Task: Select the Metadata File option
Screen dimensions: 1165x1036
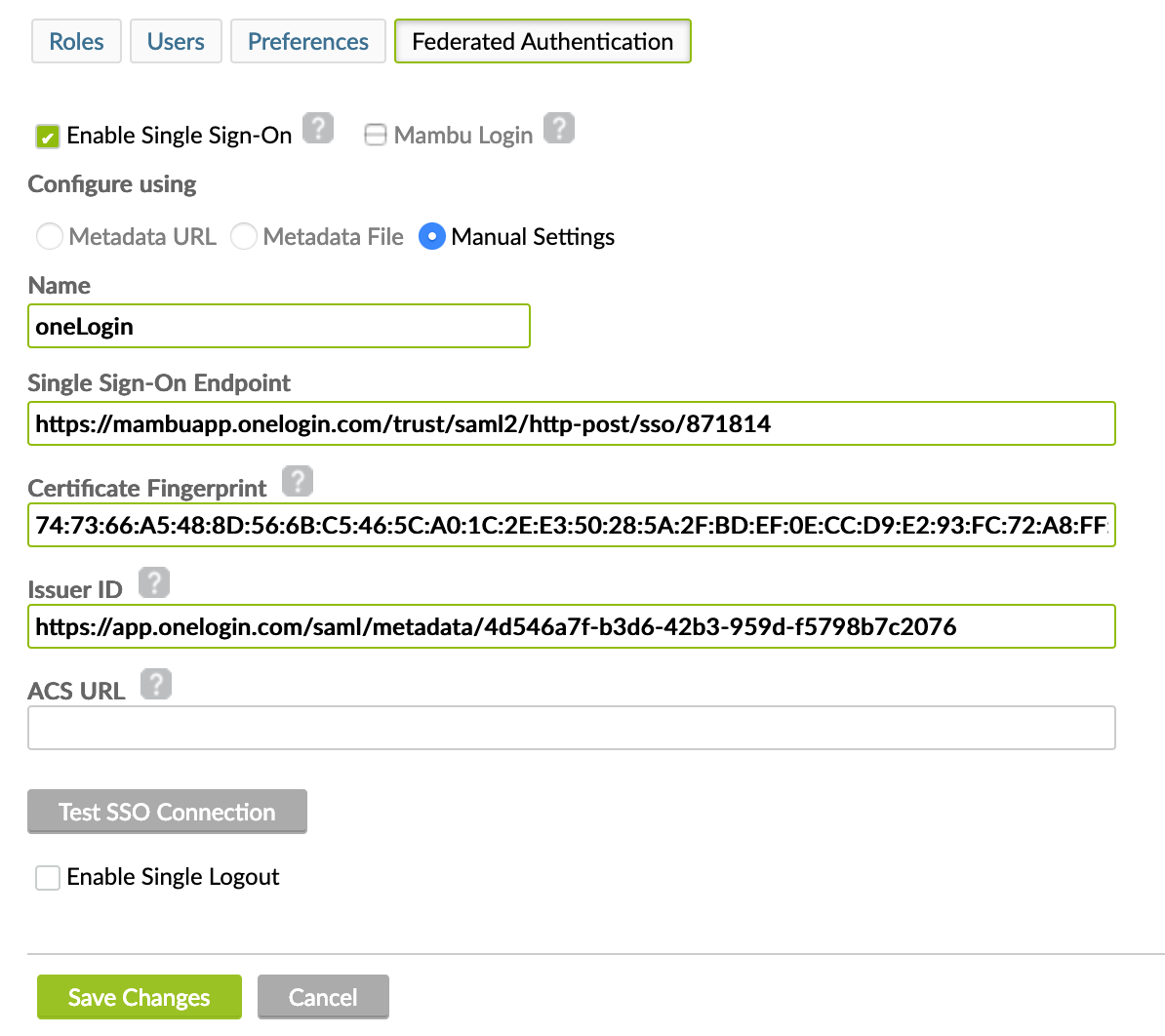Action: pos(244,236)
